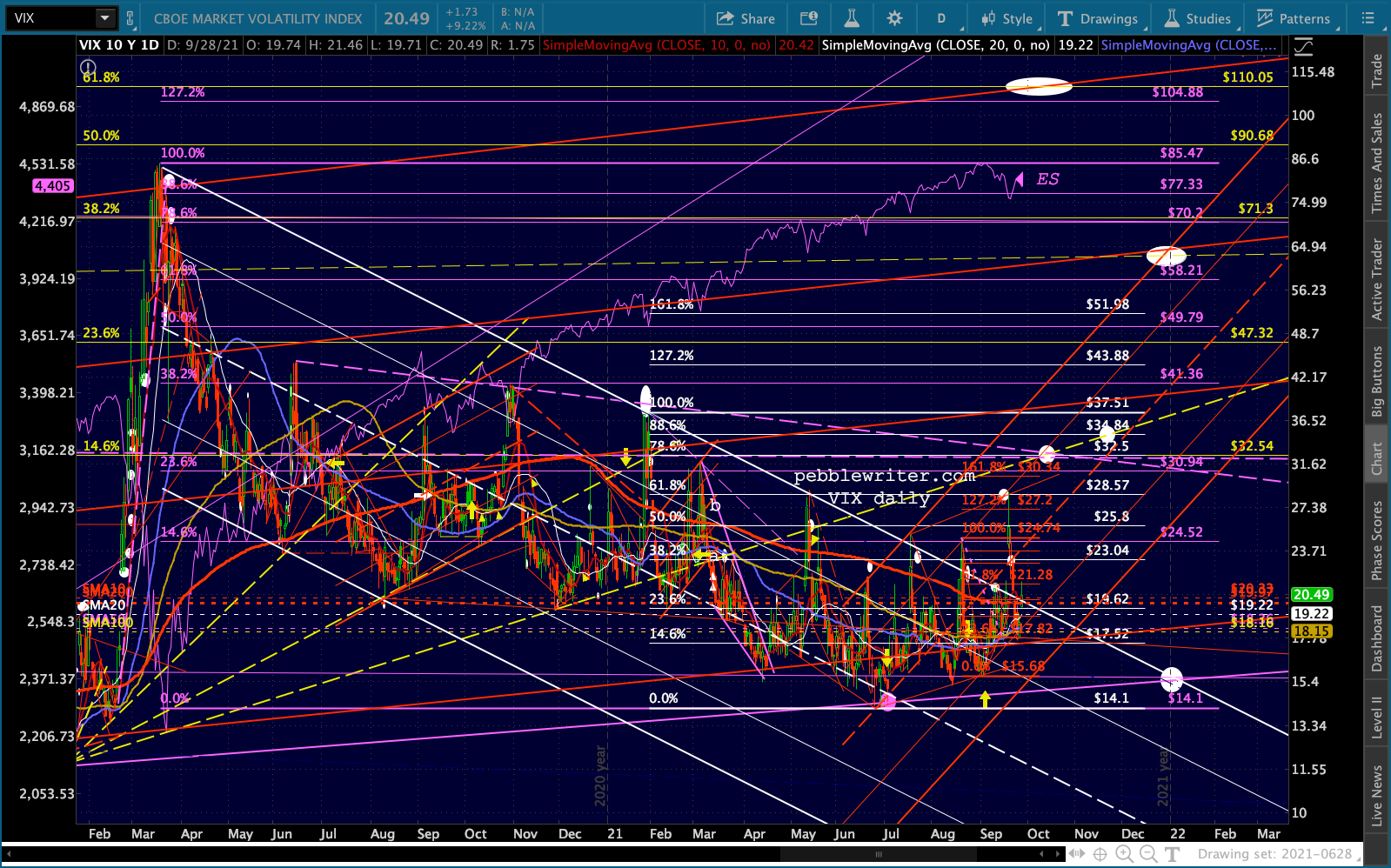The image size is (1391, 868).
Task: Click the symbol link clipboard icon beside VIX
Action: pos(130,18)
